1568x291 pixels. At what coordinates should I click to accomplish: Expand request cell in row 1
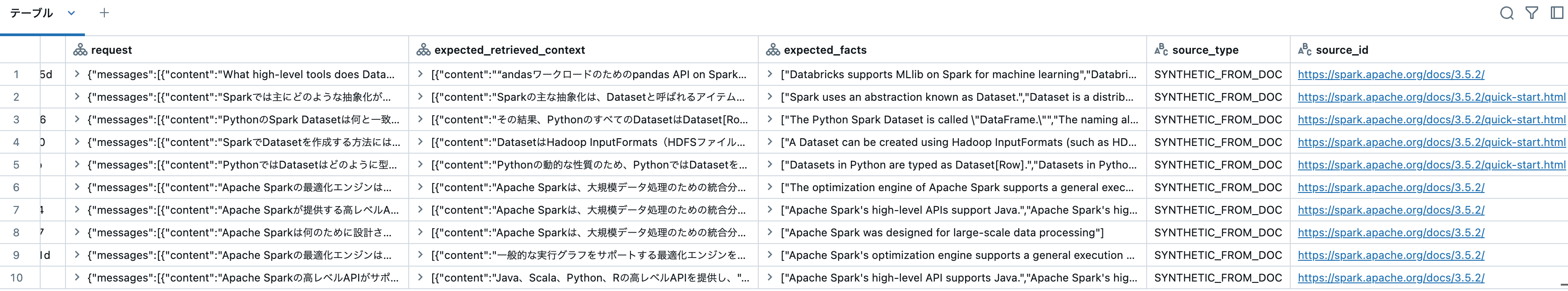coord(77,74)
